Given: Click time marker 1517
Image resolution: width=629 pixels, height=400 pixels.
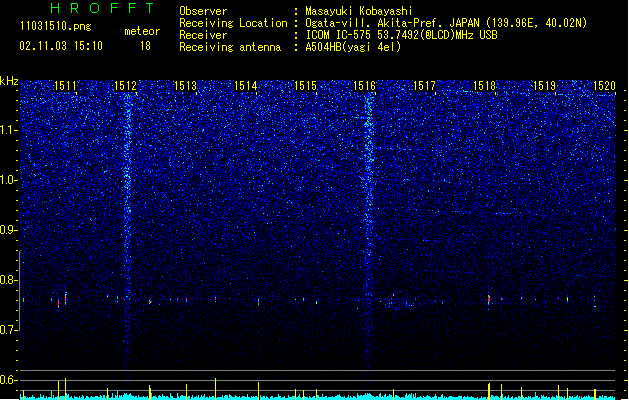Looking at the screenshot, I should tap(424, 86).
